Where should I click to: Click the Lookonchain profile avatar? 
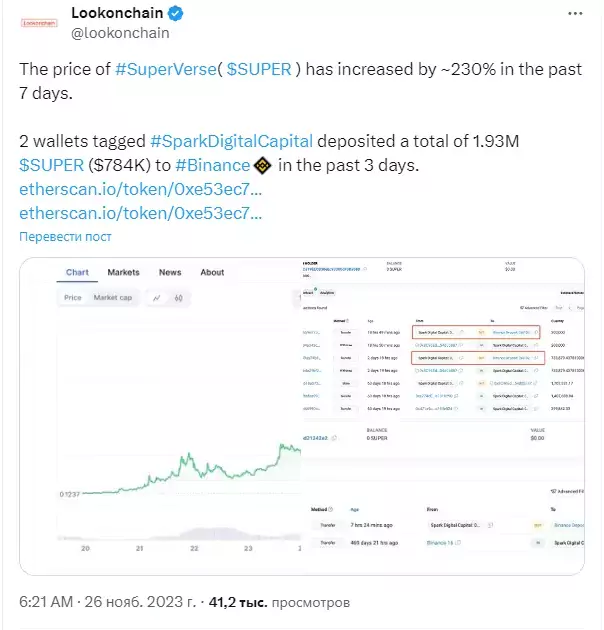coord(39,23)
